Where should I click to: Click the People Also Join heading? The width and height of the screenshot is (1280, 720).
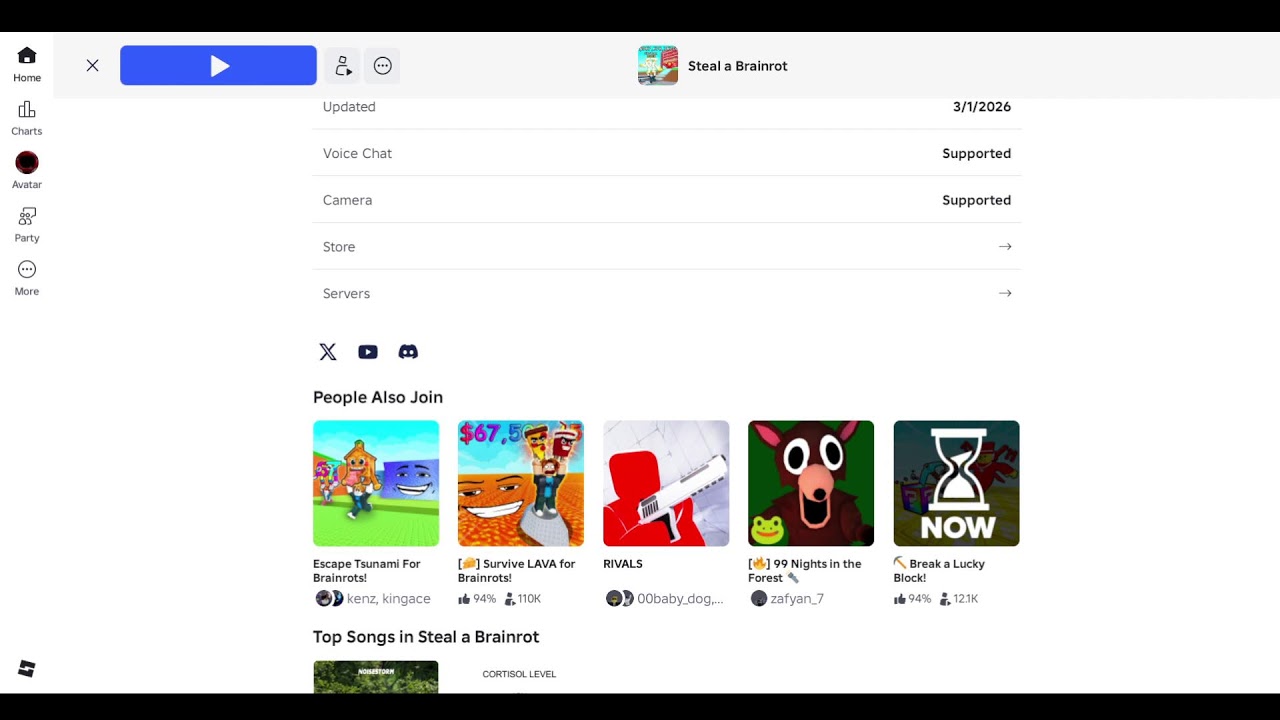(378, 397)
